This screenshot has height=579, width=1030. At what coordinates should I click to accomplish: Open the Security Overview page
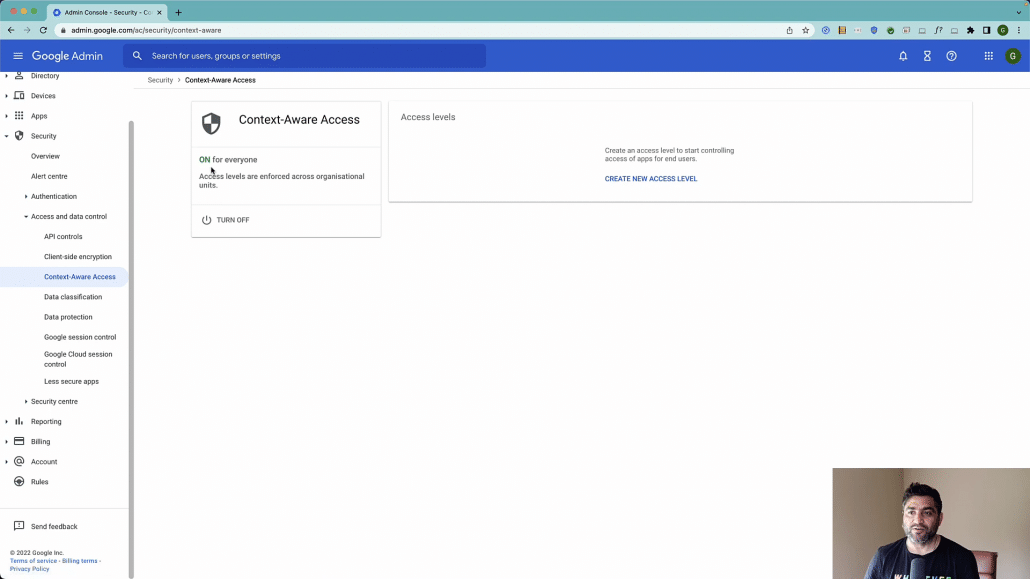pos(45,156)
